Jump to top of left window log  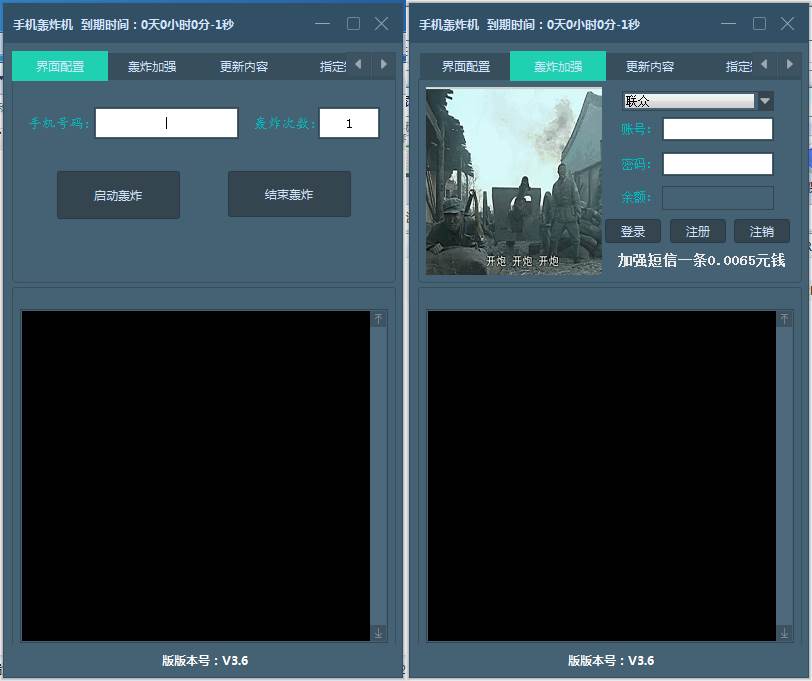click(378, 319)
